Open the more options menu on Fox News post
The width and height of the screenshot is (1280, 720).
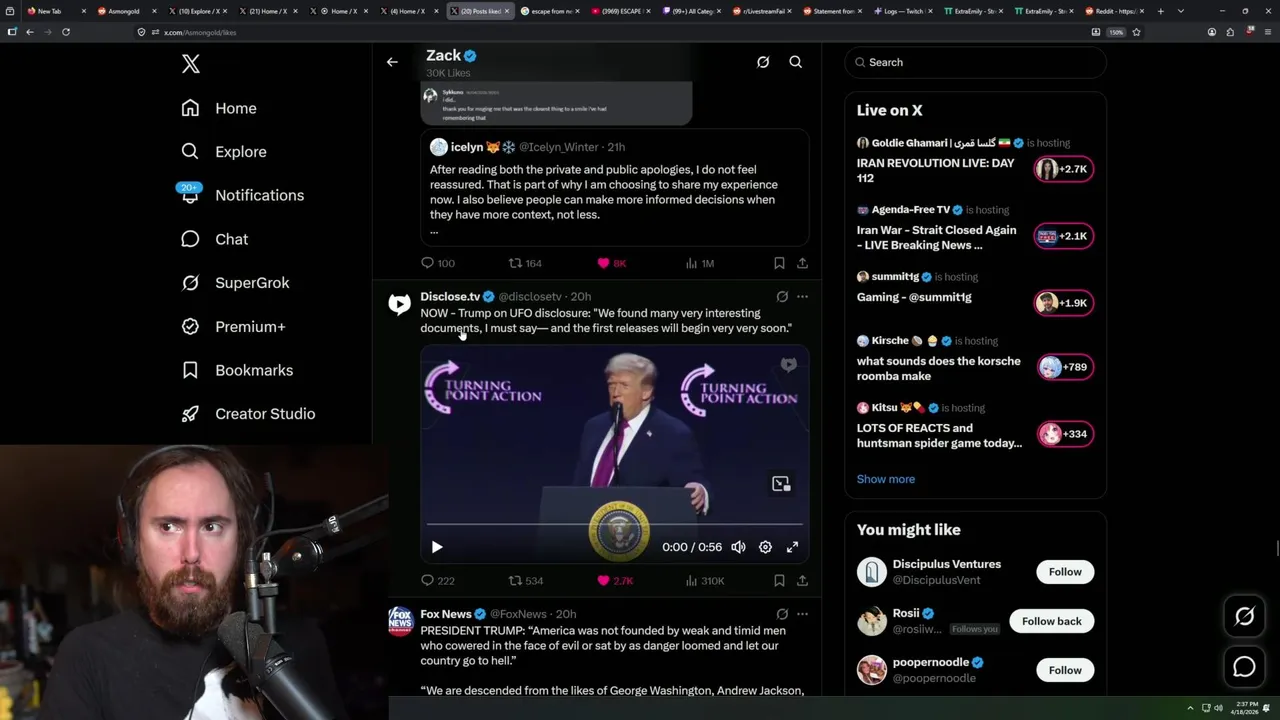802,613
